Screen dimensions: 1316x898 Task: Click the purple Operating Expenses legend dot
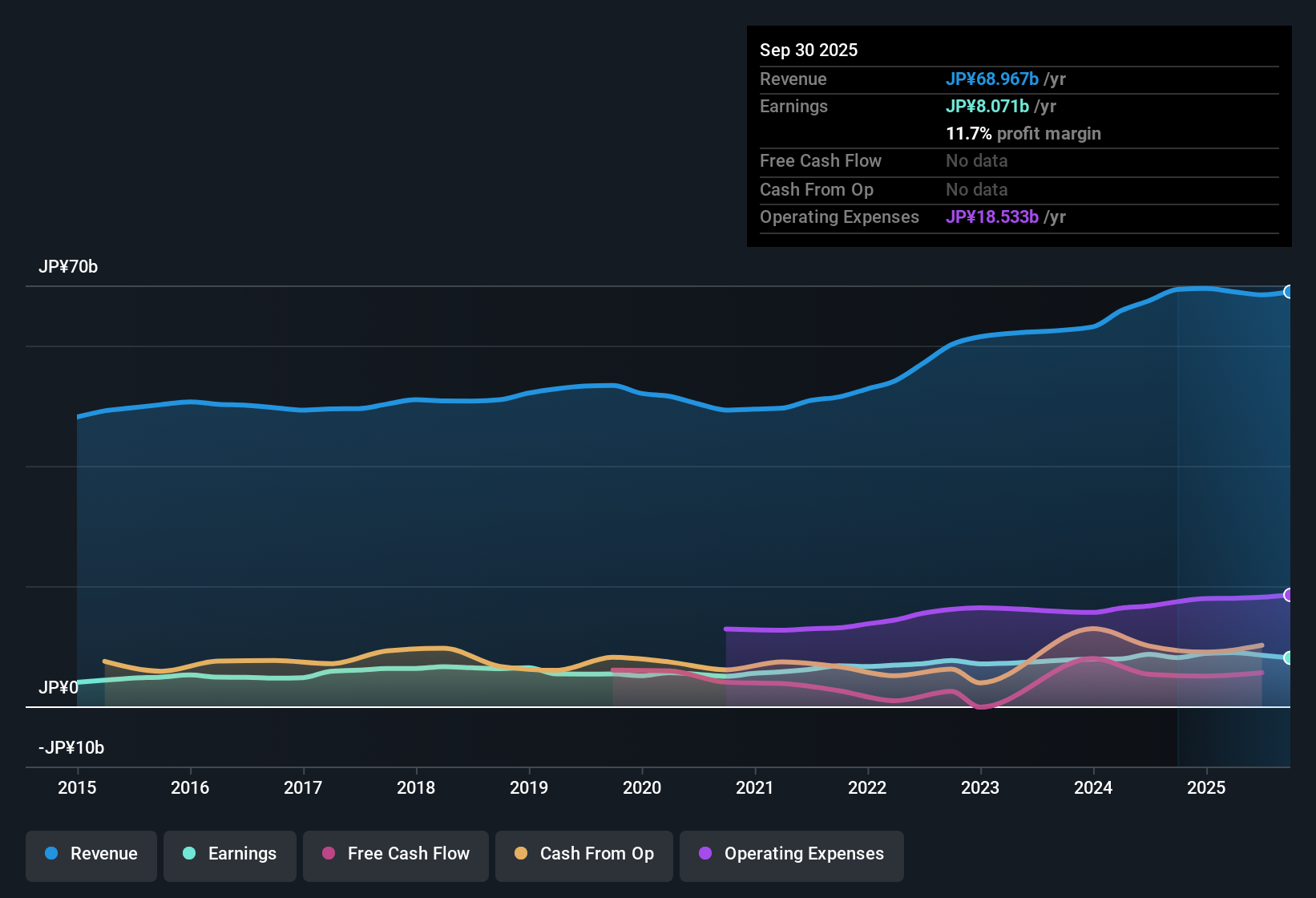(x=704, y=854)
